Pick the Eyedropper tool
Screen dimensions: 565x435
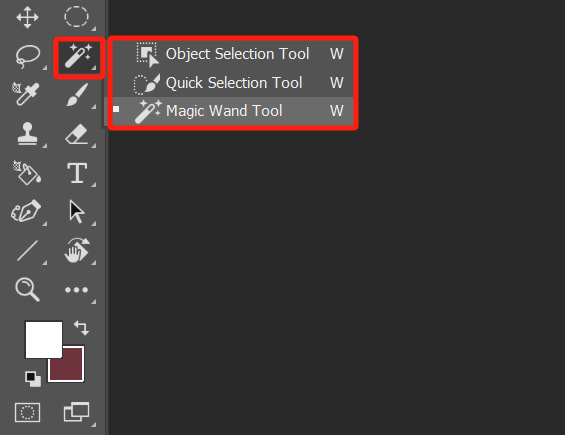(x=26, y=94)
